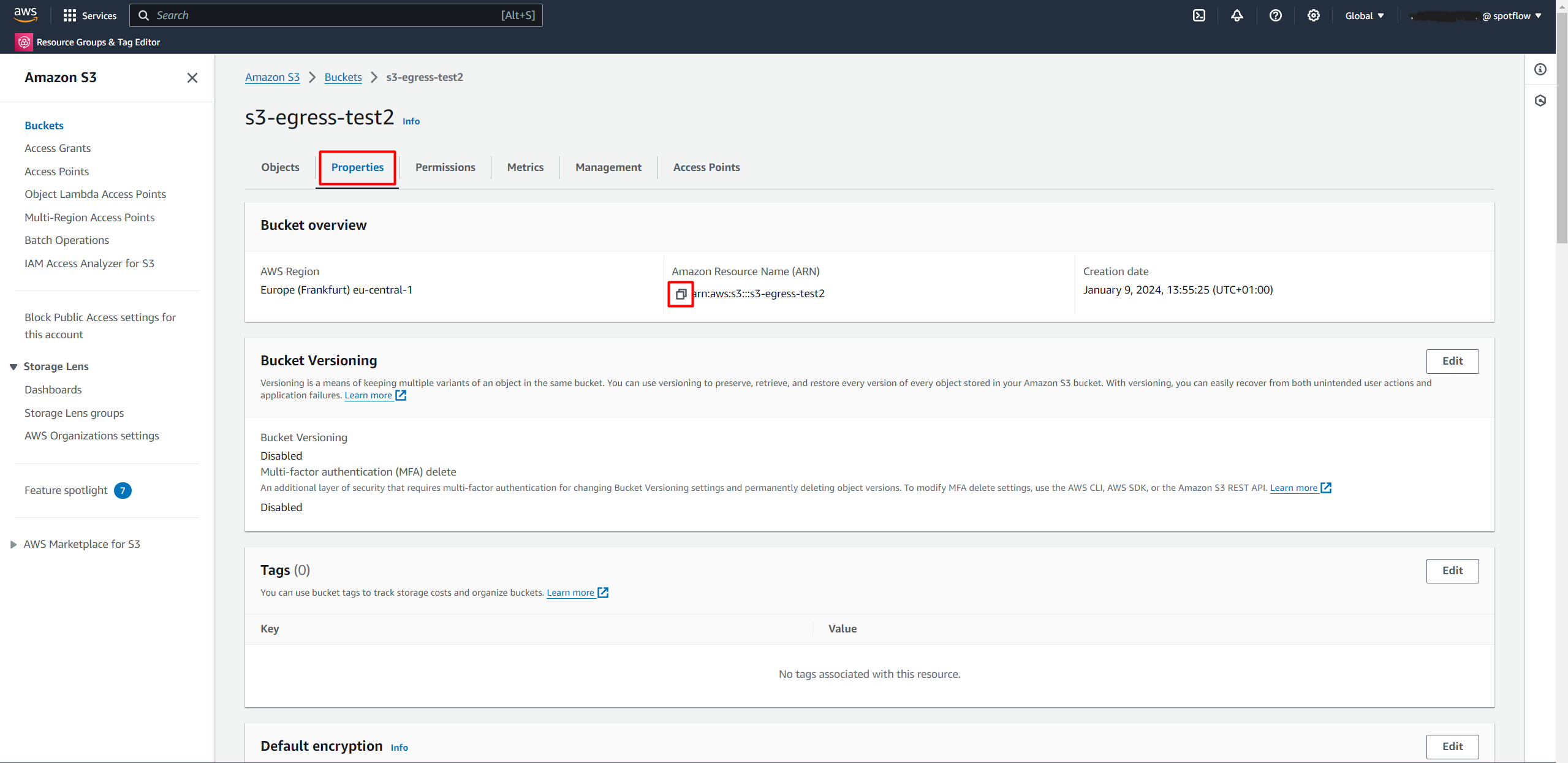
Task: Open the info panel icon on right edge
Action: [1540, 69]
